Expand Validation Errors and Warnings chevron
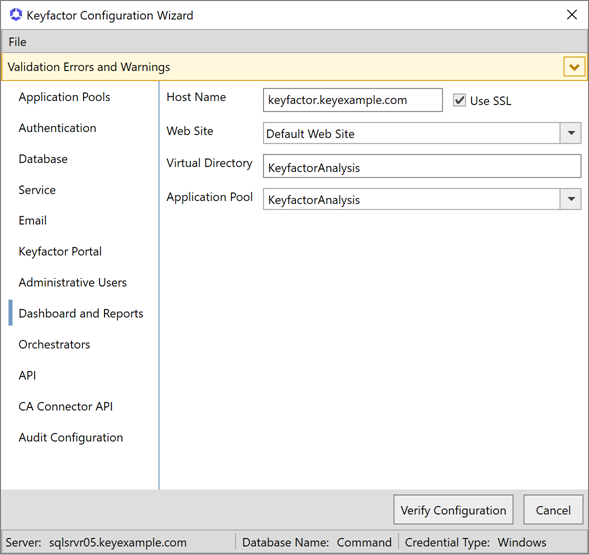The height and width of the screenshot is (555, 589). click(574, 67)
